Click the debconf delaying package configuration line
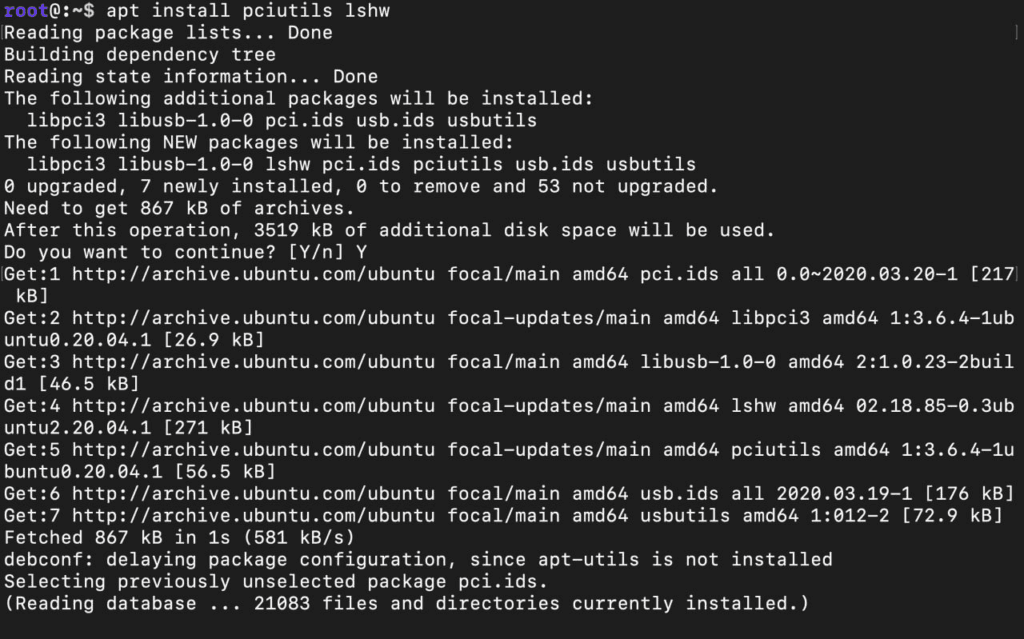Screen dimensions: 1024x639 coord(418,559)
